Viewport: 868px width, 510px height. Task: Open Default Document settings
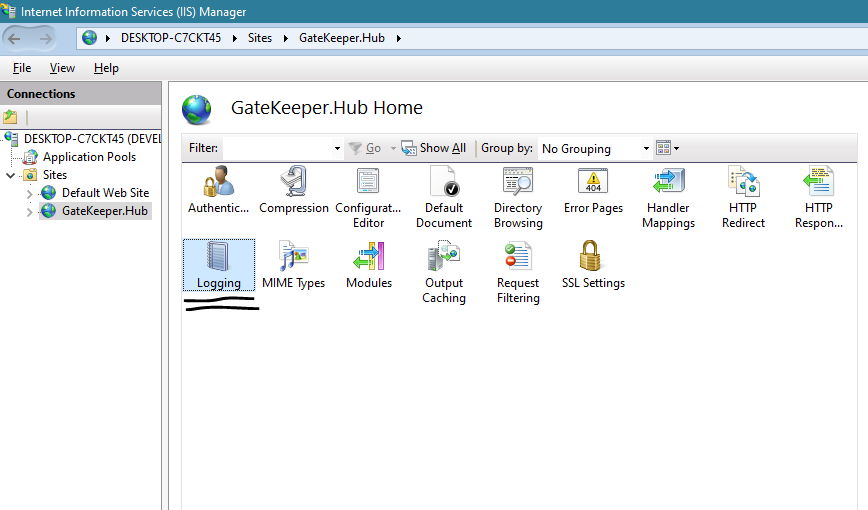pos(443,195)
